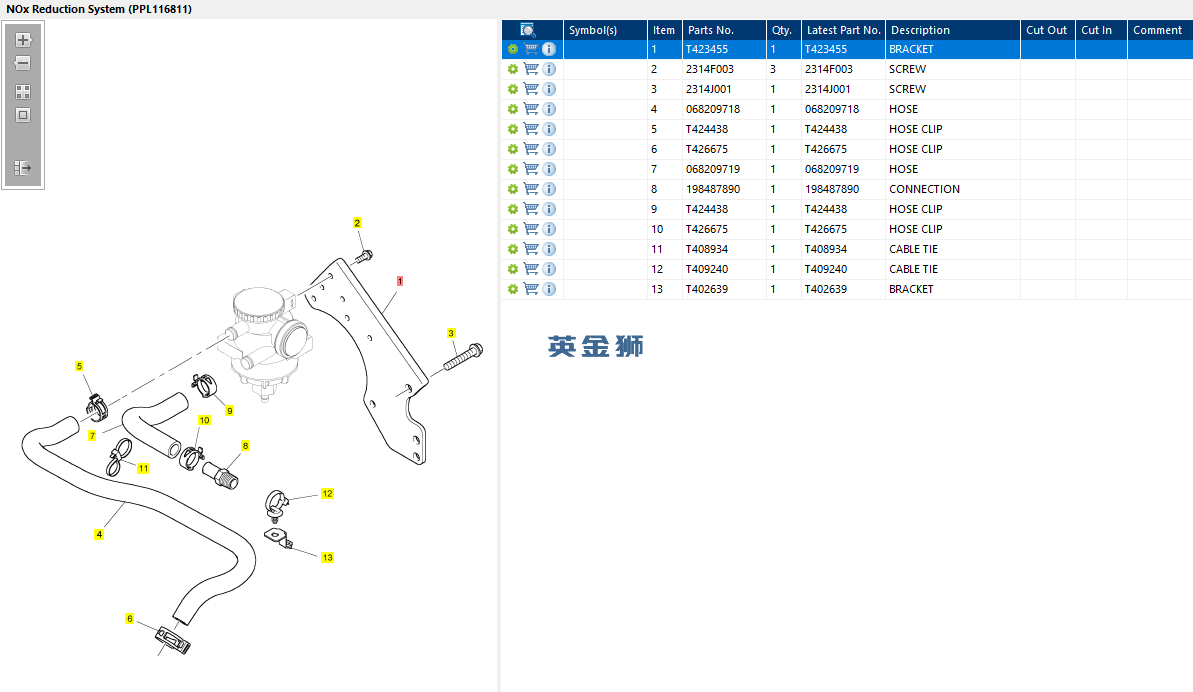Click green gear for item 13 BRACKET
Viewport: 1193px width, 692px height.
[x=513, y=289]
